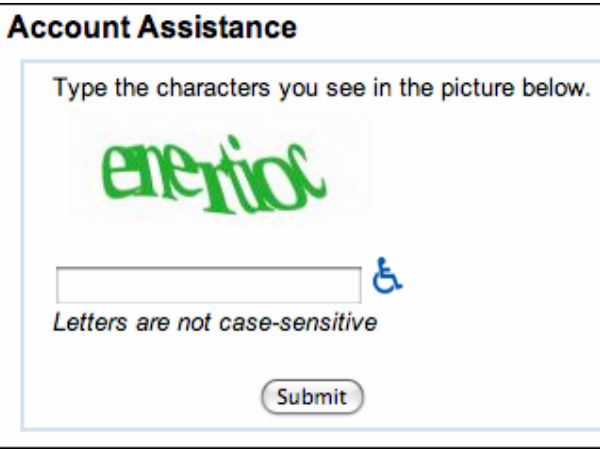Screen dimensions: 600x450
Task: Submit the typed CAPTCHA characters
Action: point(312,396)
